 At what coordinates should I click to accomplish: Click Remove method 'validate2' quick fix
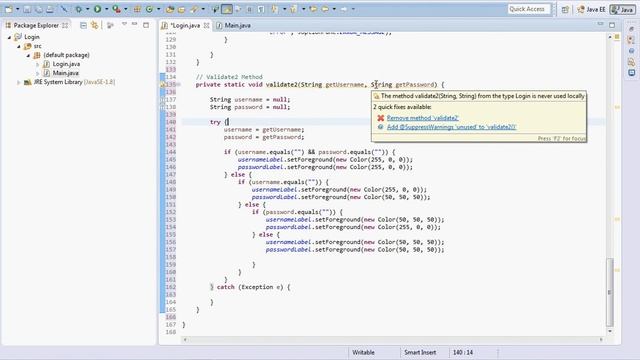coord(422,118)
